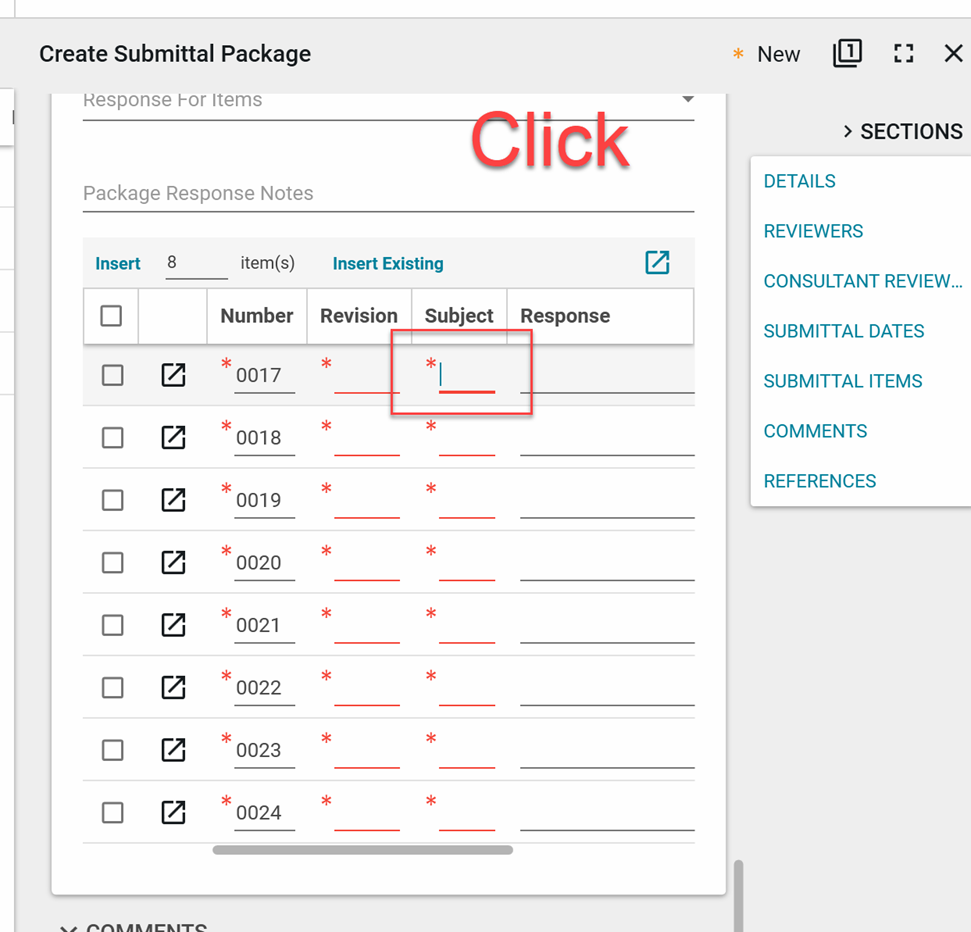
Task: Toggle the select-all checkbox in header
Action: click(111, 316)
